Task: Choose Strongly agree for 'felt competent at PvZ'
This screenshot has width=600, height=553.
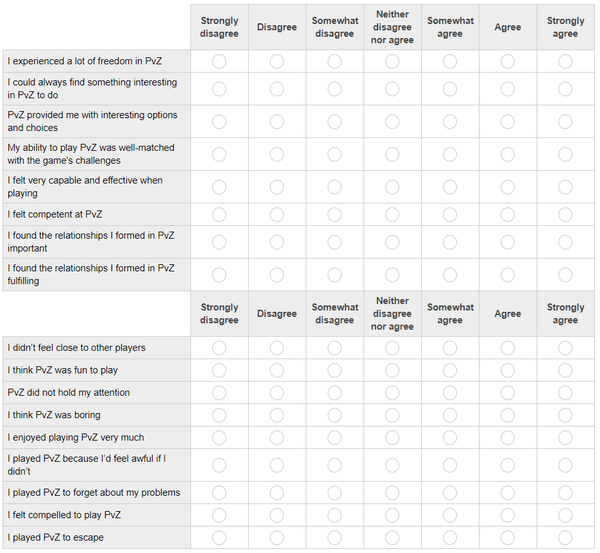Action: pyautogui.click(x=565, y=214)
